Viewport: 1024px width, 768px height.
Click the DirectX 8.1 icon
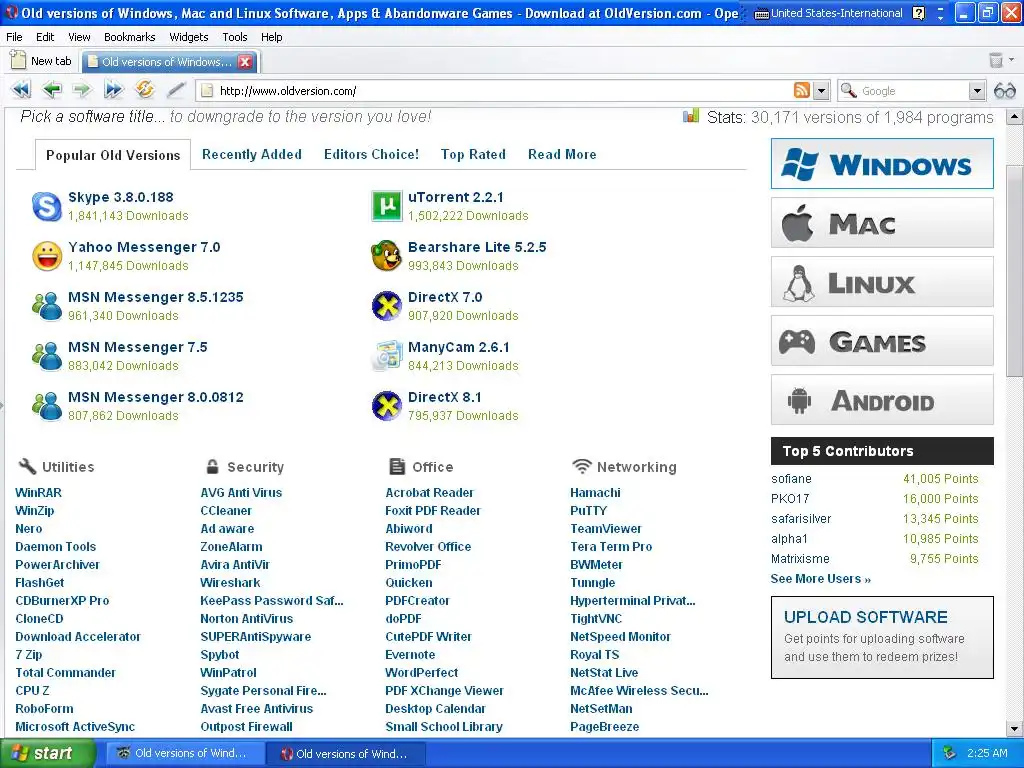387,406
